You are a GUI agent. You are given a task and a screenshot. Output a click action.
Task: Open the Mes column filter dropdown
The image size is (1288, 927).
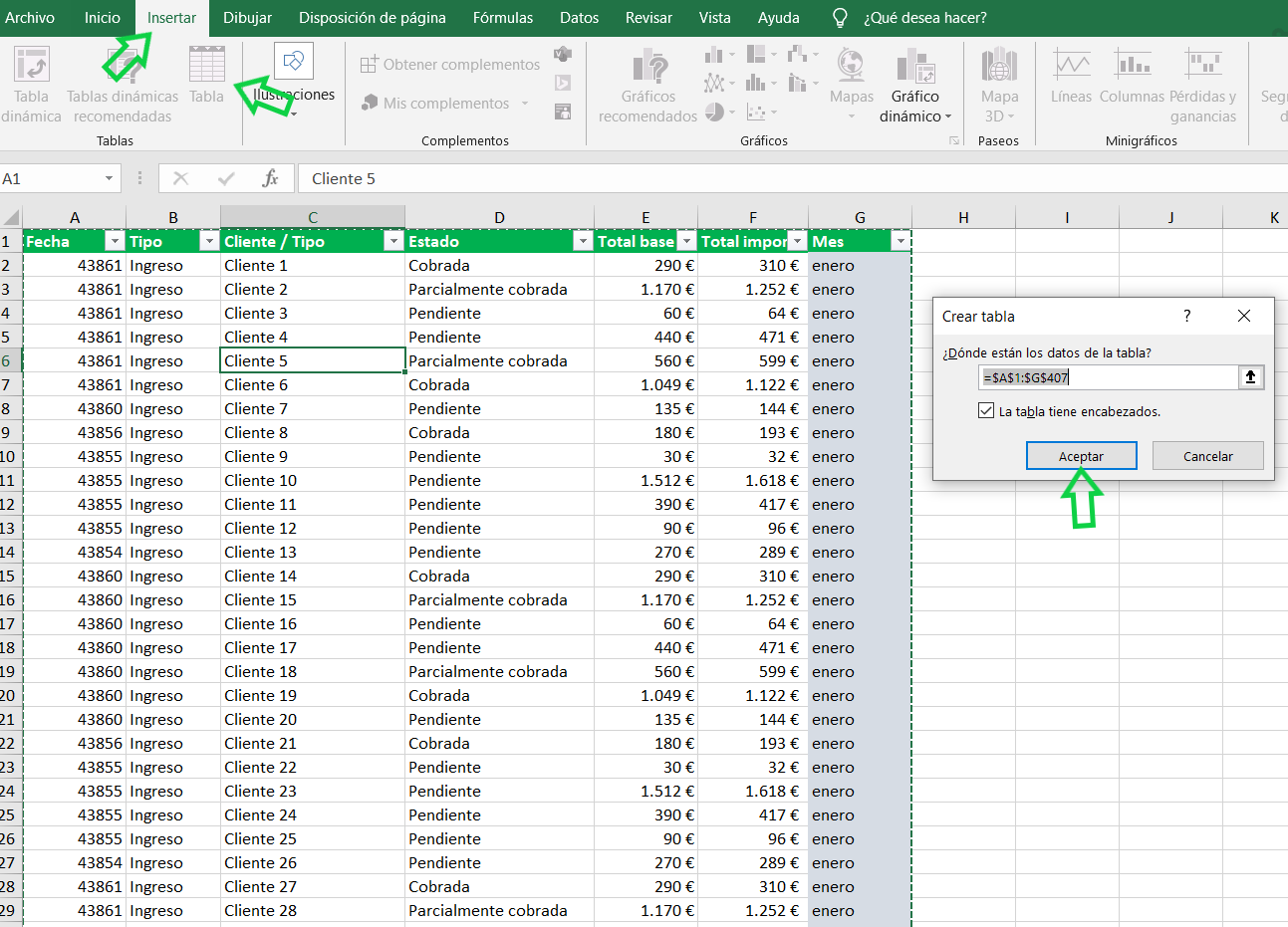(x=901, y=241)
